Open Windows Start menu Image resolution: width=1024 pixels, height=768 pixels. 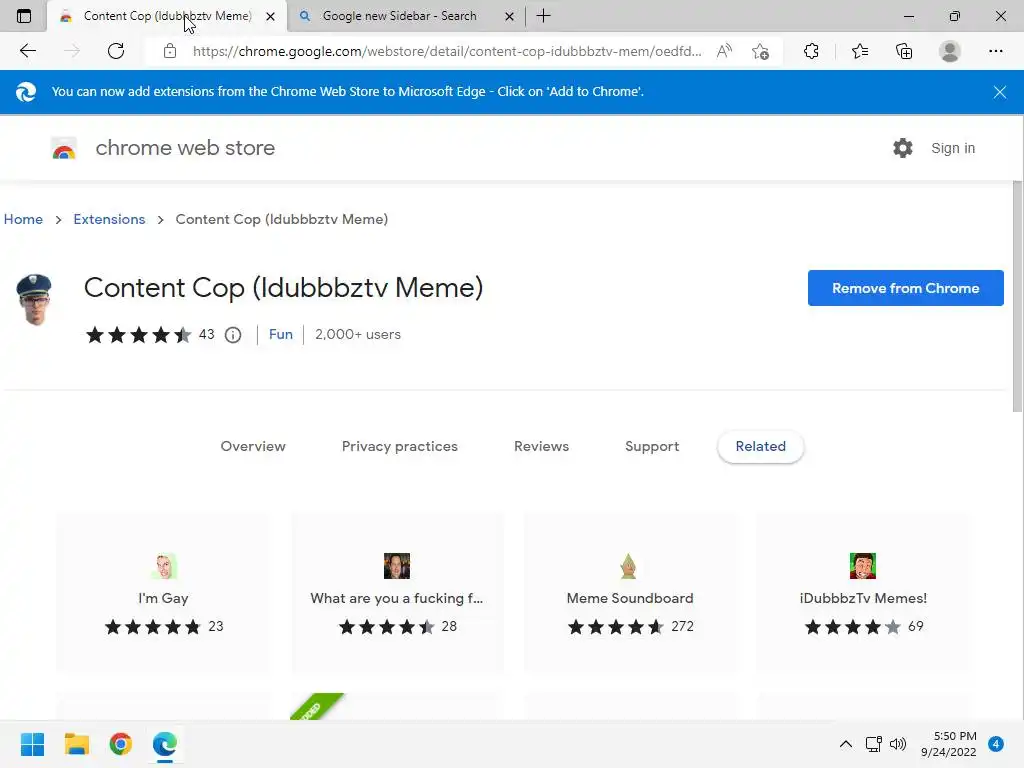pyautogui.click(x=32, y=744)
